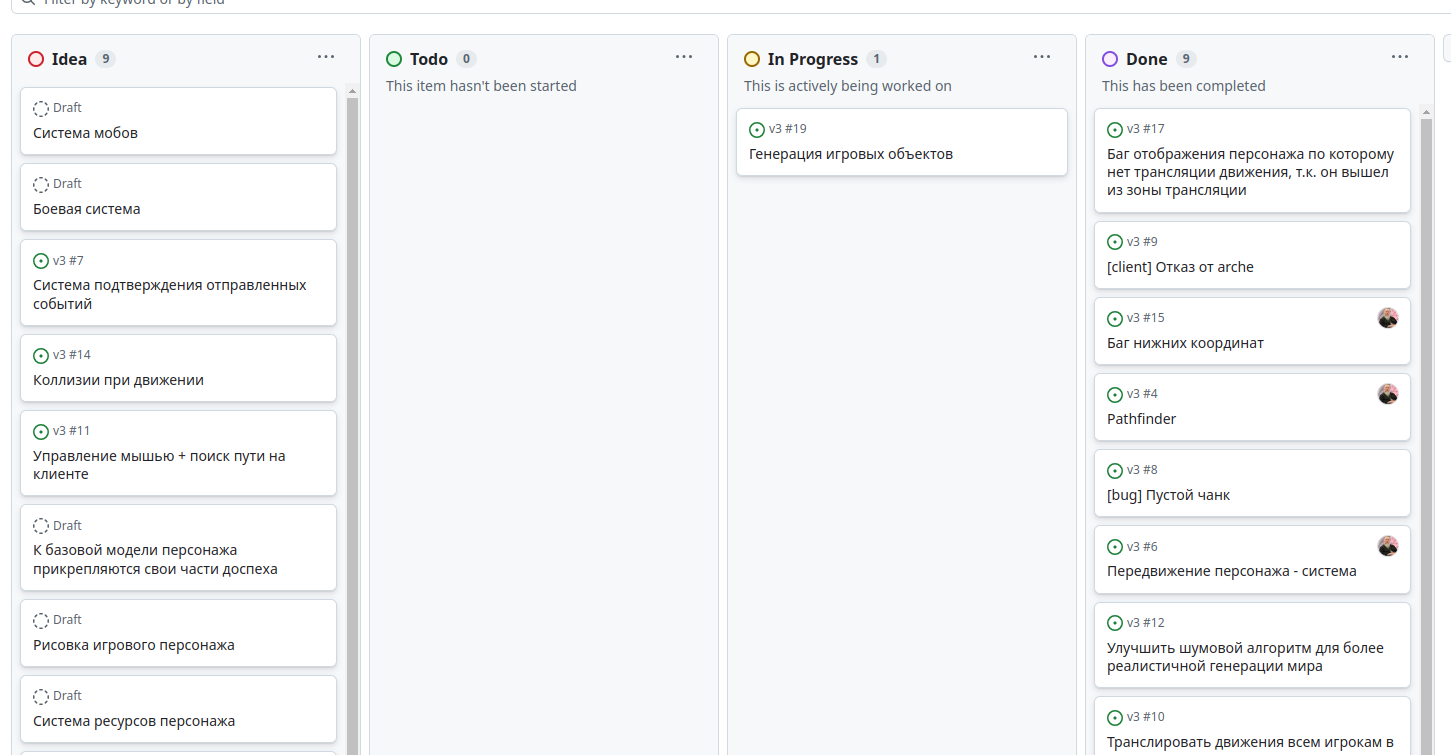Click the yellow In Progress status icon
1451x755 pixels.
coord(752,59)
